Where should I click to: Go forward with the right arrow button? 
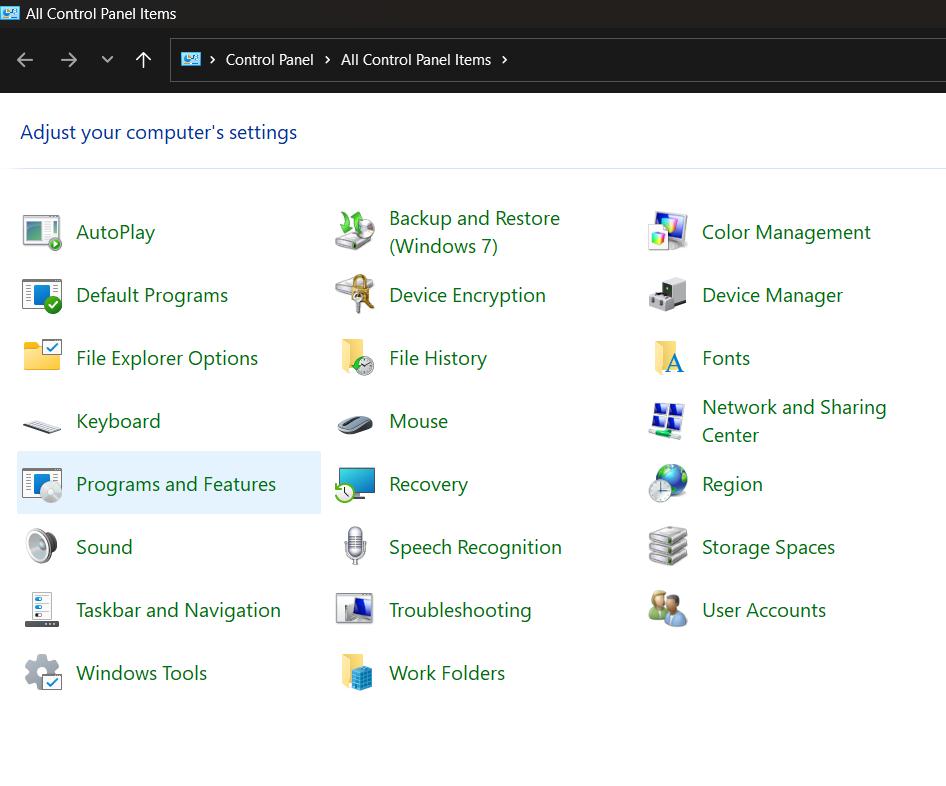tap(69, 60)
